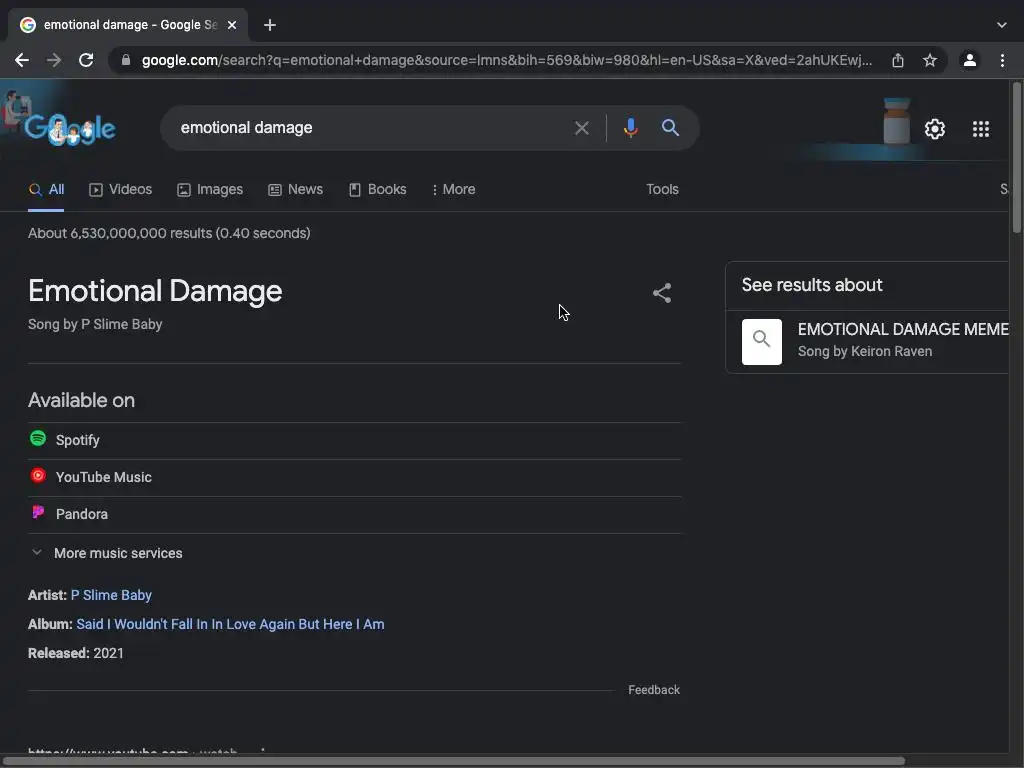Click the share page icon in address bar
The height and width of the screenshot is (768, 1024).
(x=898, y=60)
